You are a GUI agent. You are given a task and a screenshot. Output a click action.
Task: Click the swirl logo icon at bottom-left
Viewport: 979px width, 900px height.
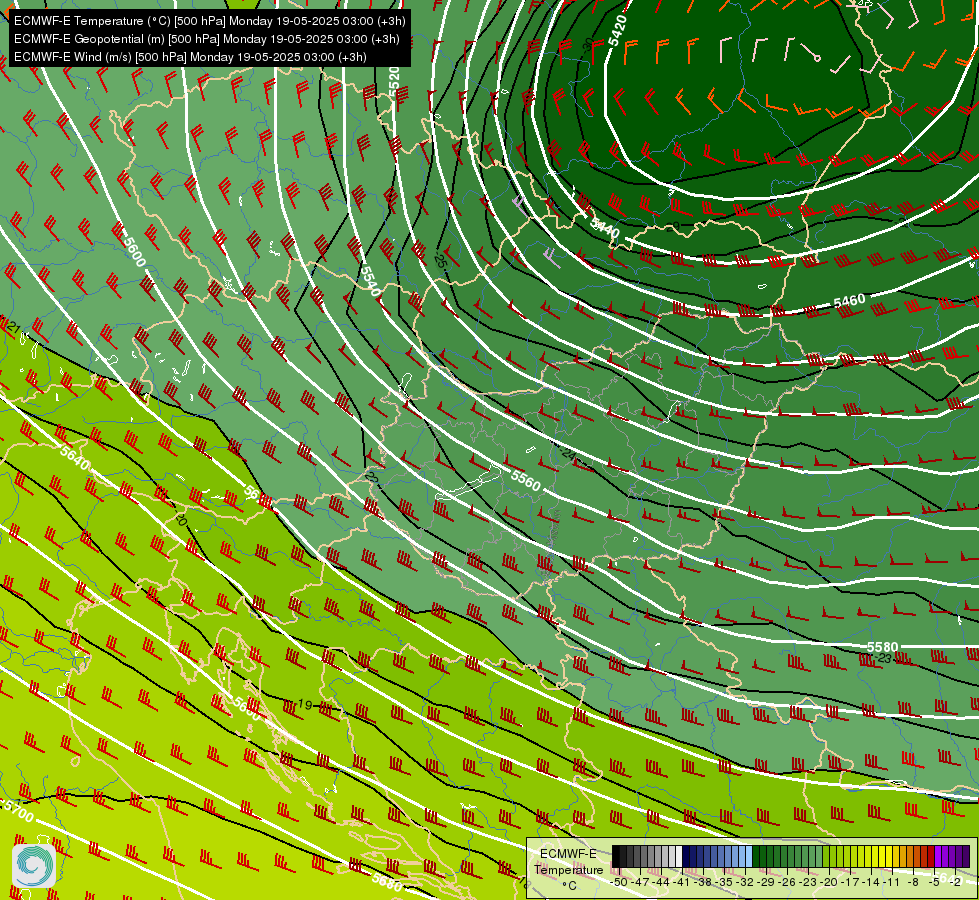[34, 865]
